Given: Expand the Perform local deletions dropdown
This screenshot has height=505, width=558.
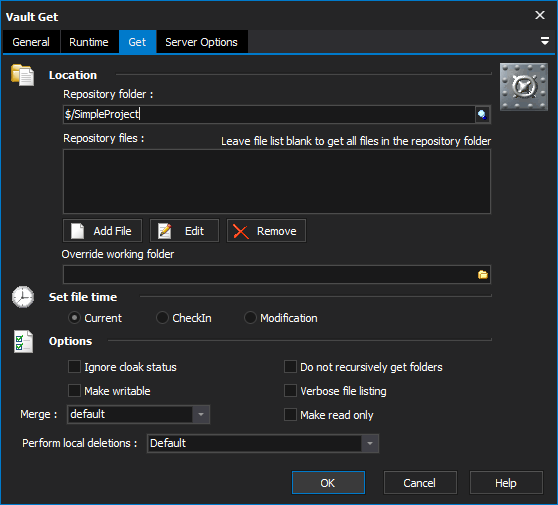Looking at the screenshot, I should tap(370, 443).
